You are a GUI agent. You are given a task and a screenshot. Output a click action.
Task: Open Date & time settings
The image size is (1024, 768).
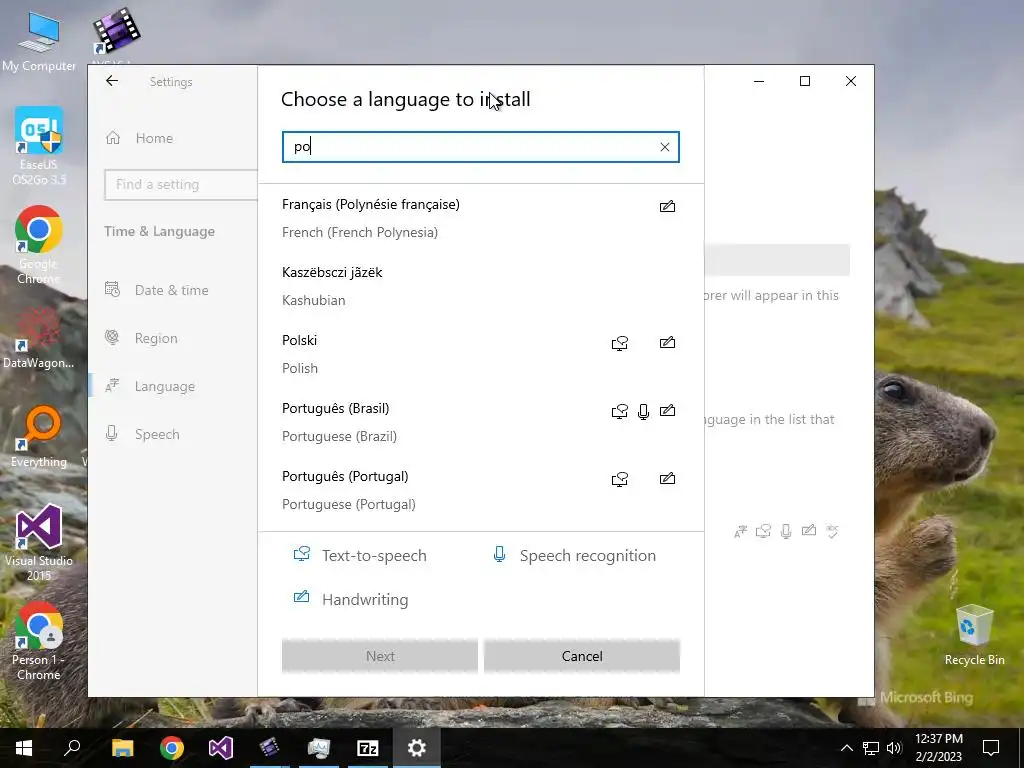tap(171, 290)
